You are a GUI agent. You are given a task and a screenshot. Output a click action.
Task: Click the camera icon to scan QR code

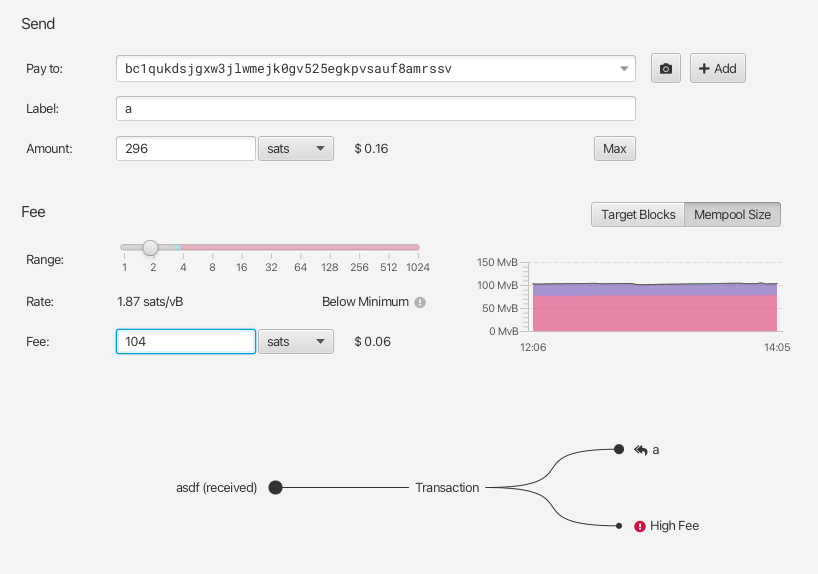[666, 68]
